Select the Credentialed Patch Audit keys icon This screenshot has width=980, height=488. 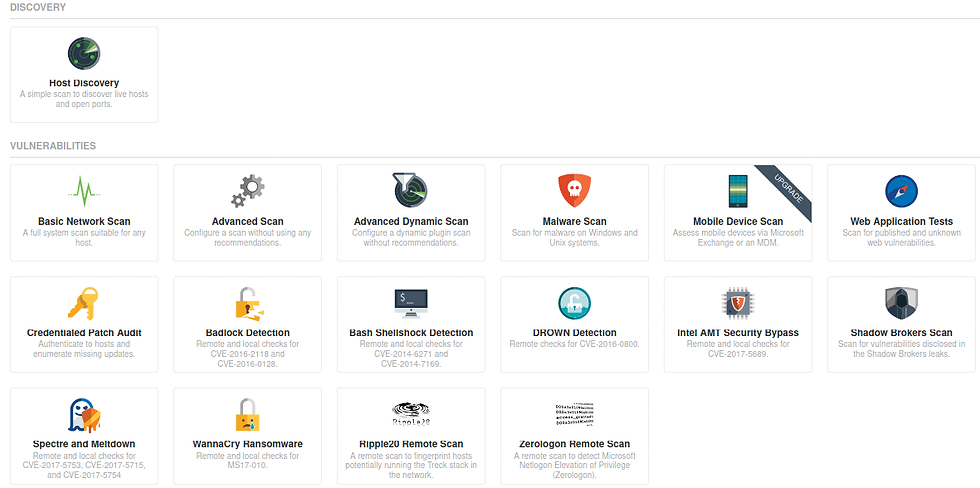84,303
